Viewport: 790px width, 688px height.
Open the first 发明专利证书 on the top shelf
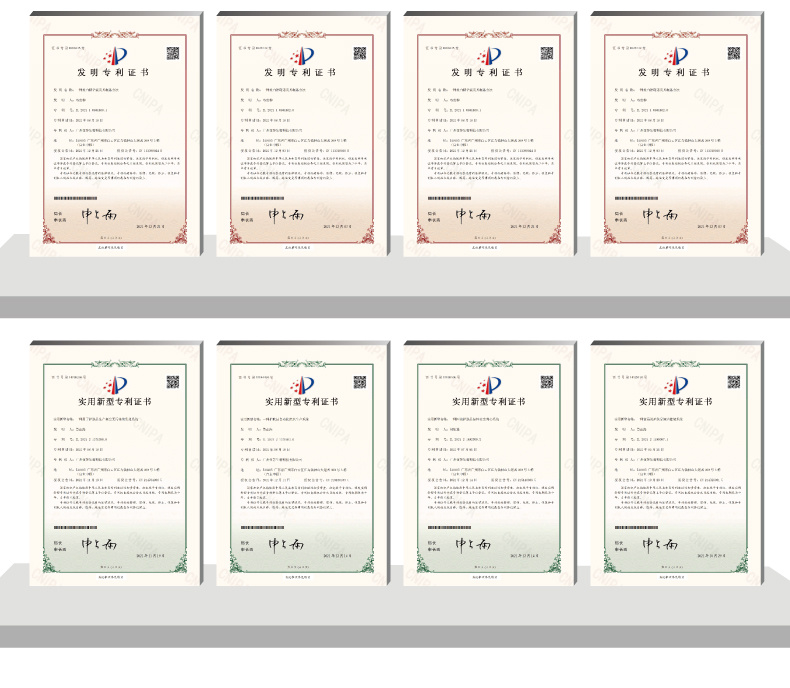click(x=116, y=134)
